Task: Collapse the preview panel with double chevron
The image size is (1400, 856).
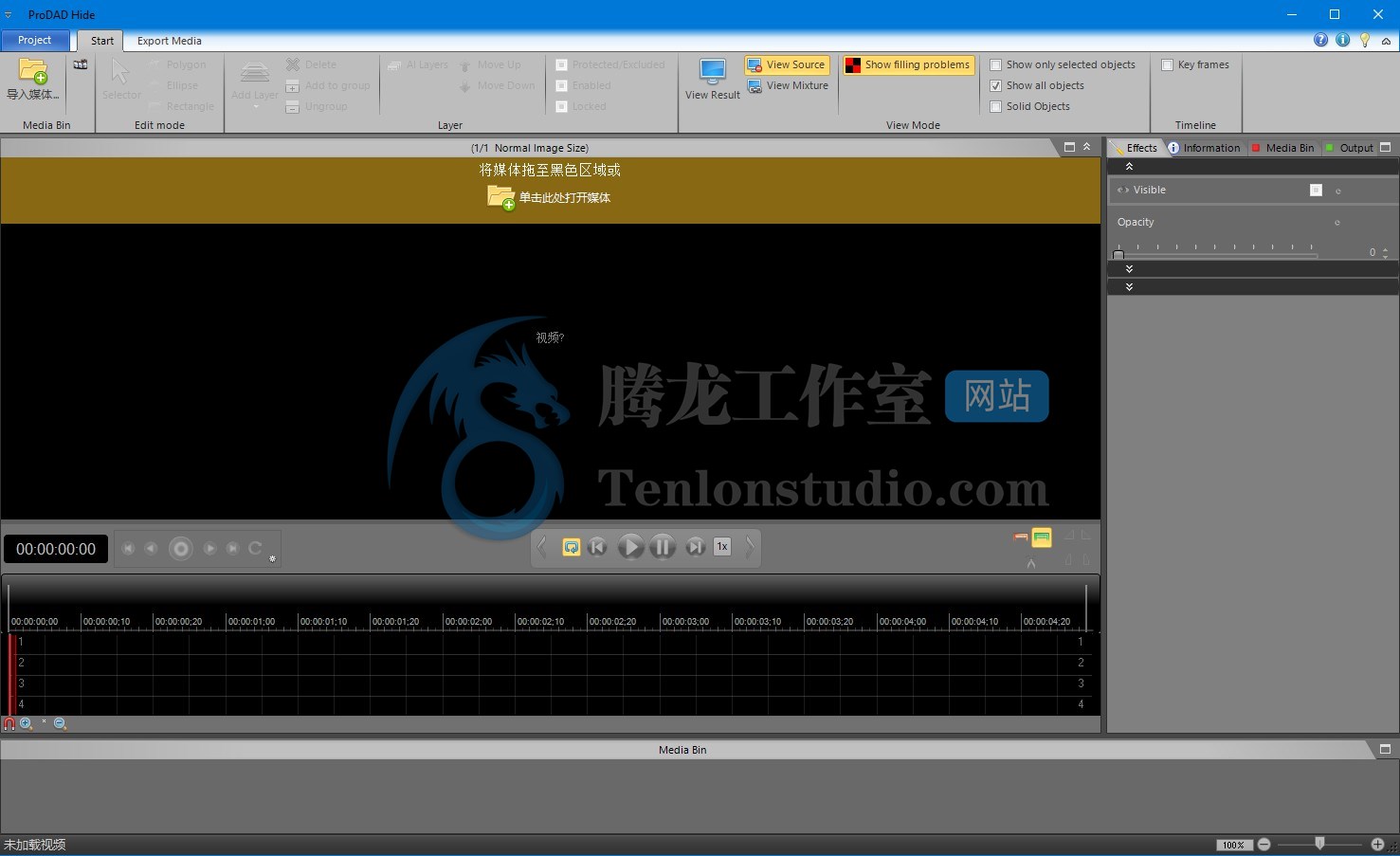Action: (x=1086, y=147)
